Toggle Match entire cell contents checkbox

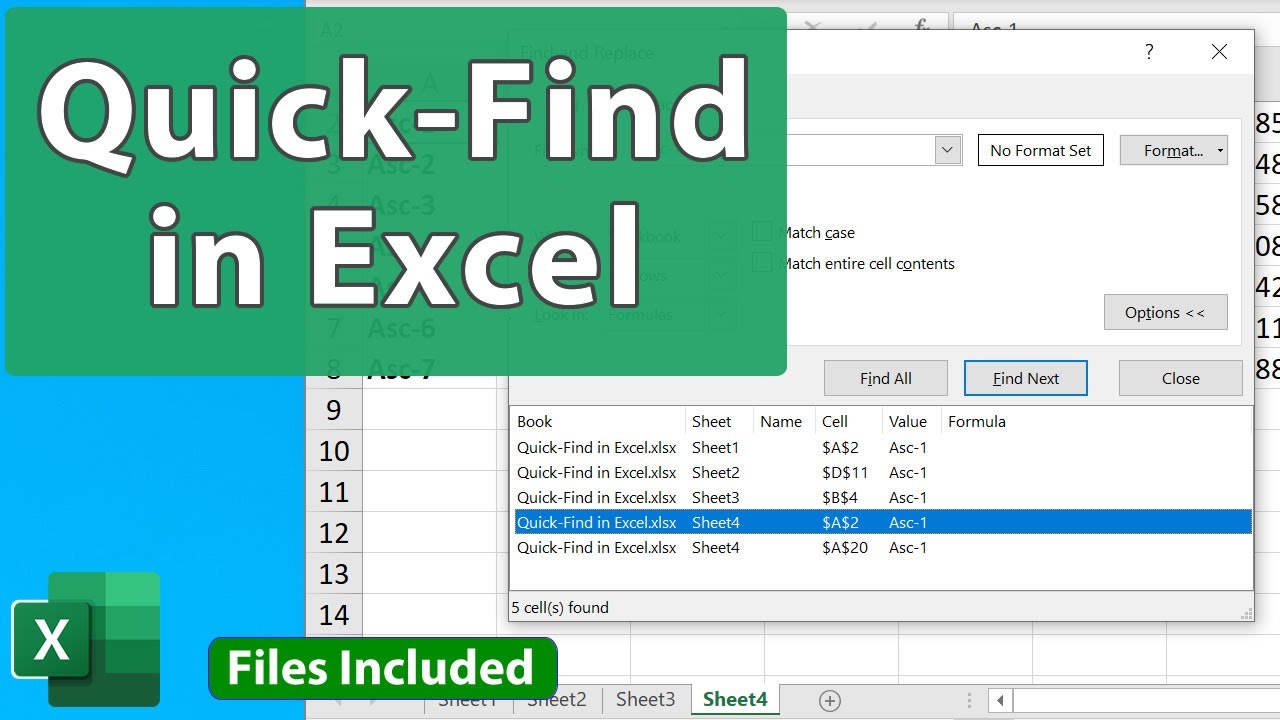coord(762,263)
